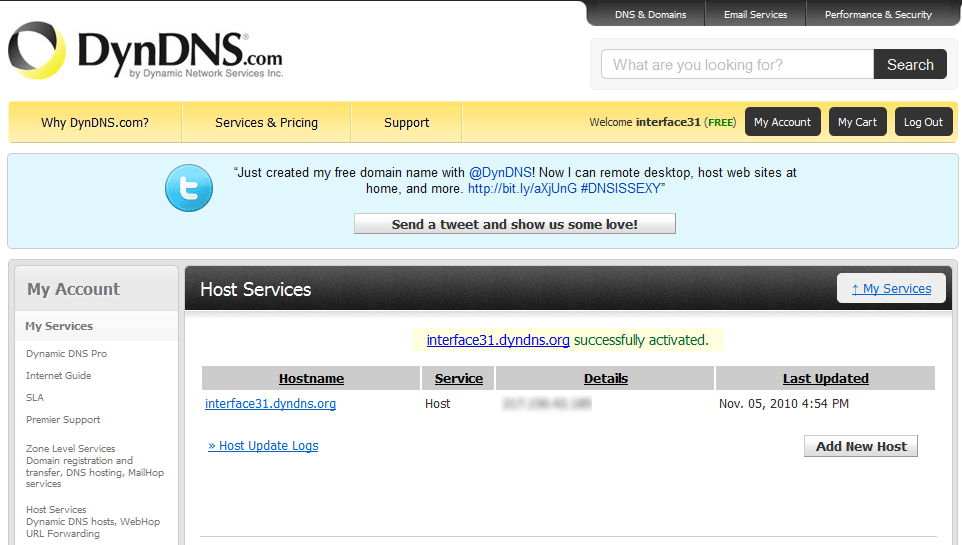
Task: Focus the 'What are you looking for?' search box
Action: [737, 64]
